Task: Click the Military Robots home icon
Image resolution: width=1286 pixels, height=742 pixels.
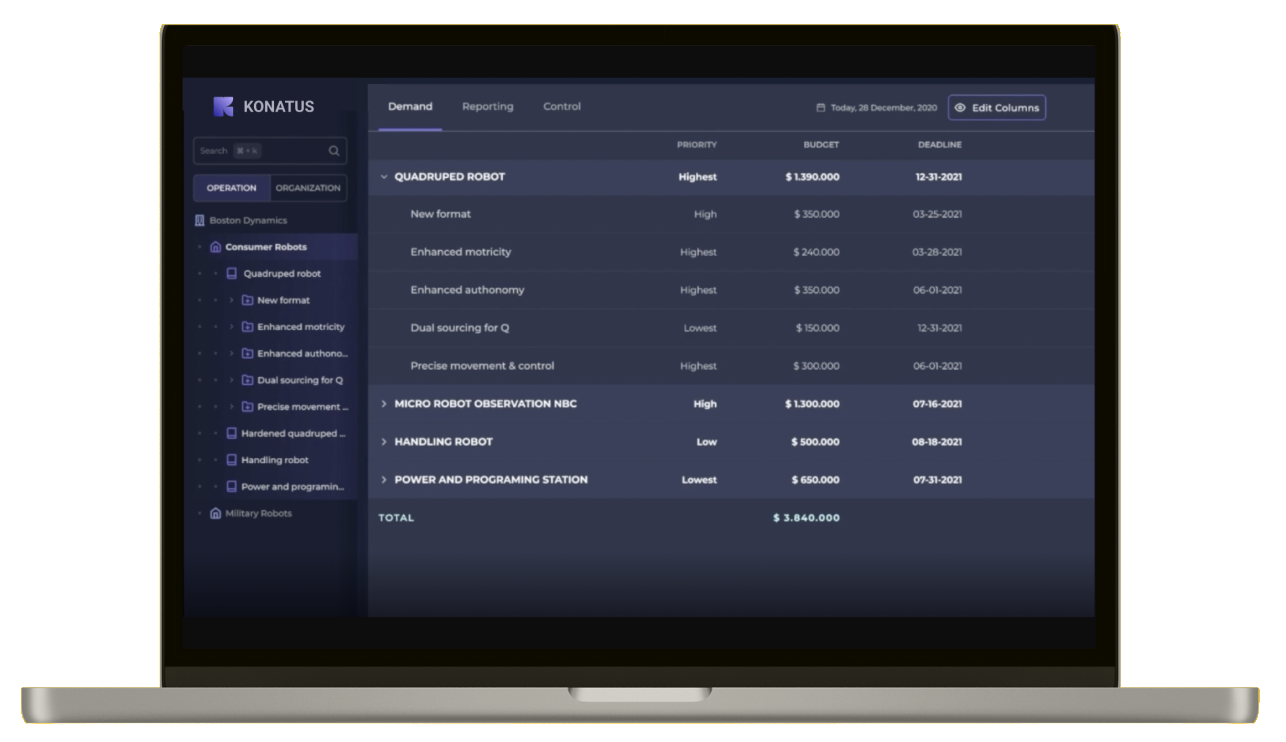Action: (215, 514)
